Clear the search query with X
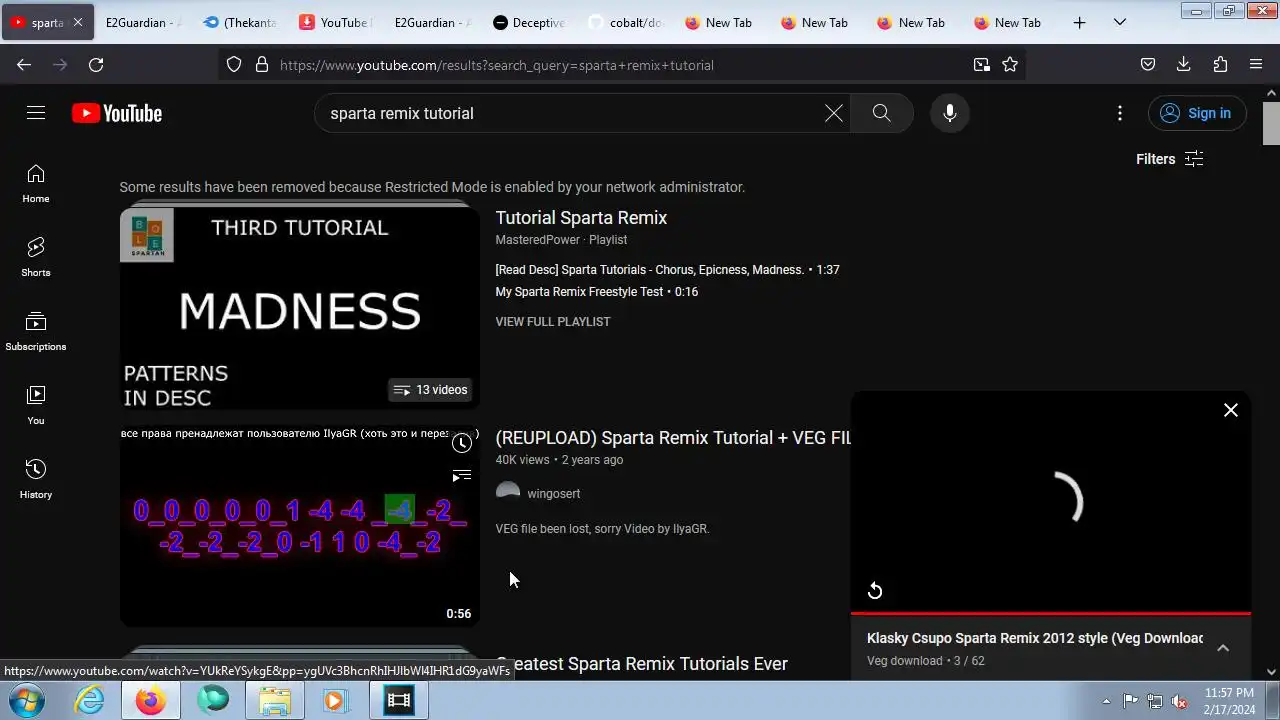1280x720 pixels. (833, 113)
